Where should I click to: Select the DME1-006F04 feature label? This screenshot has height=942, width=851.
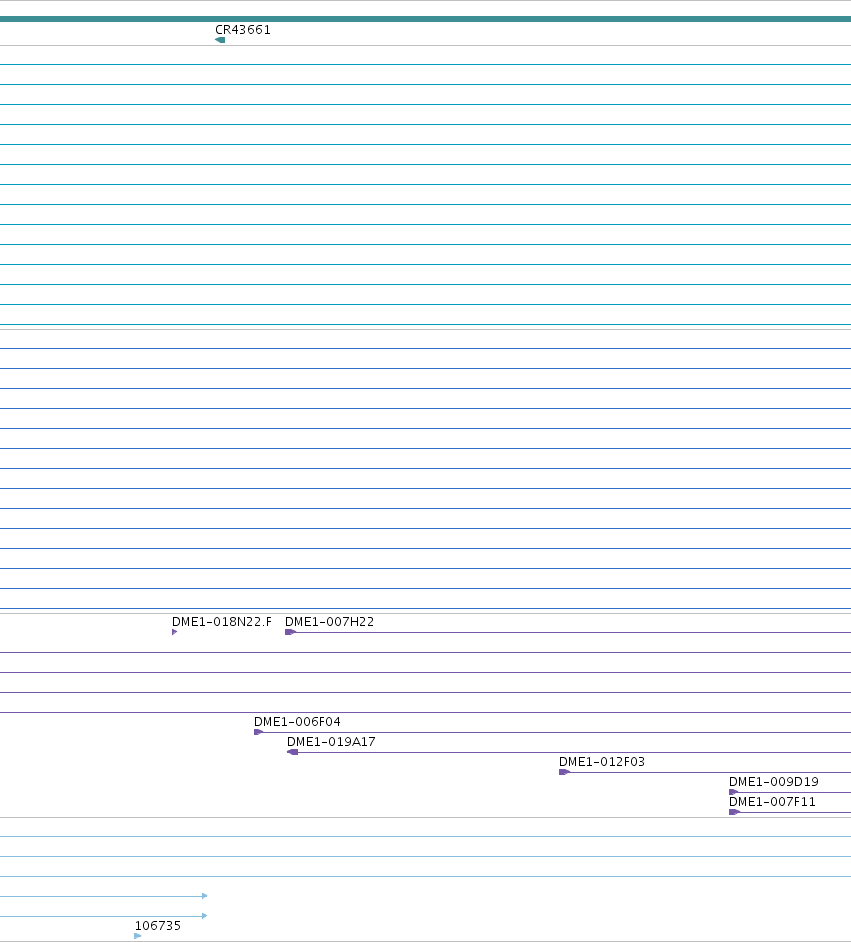click(297, 722)
